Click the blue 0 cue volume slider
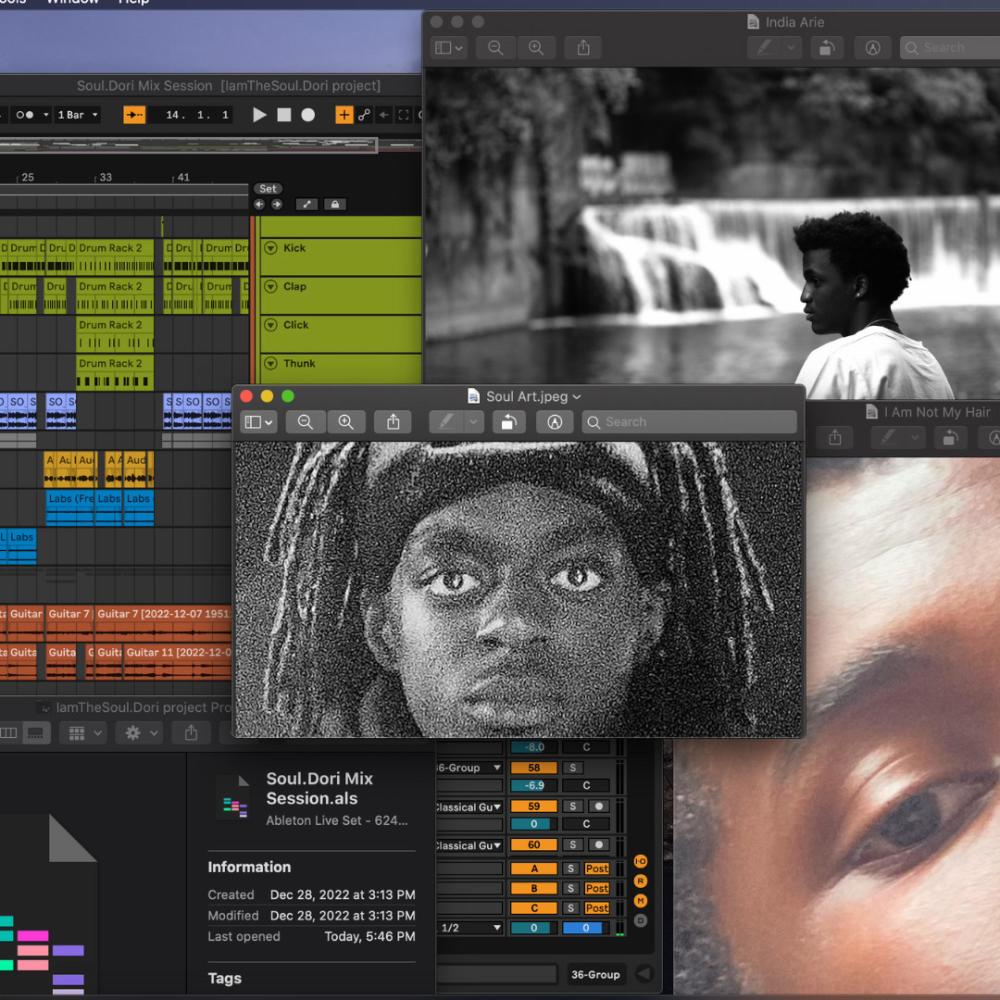The height and width of the screenshot is (1000, 1000). tap(585, 928)
